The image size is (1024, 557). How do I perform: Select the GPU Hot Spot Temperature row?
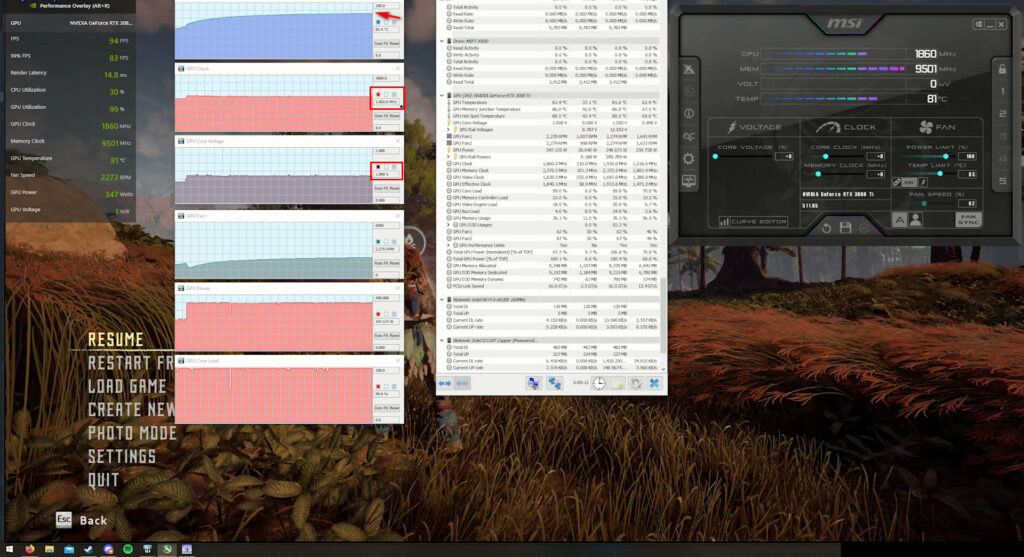click(x=552, y=116)
